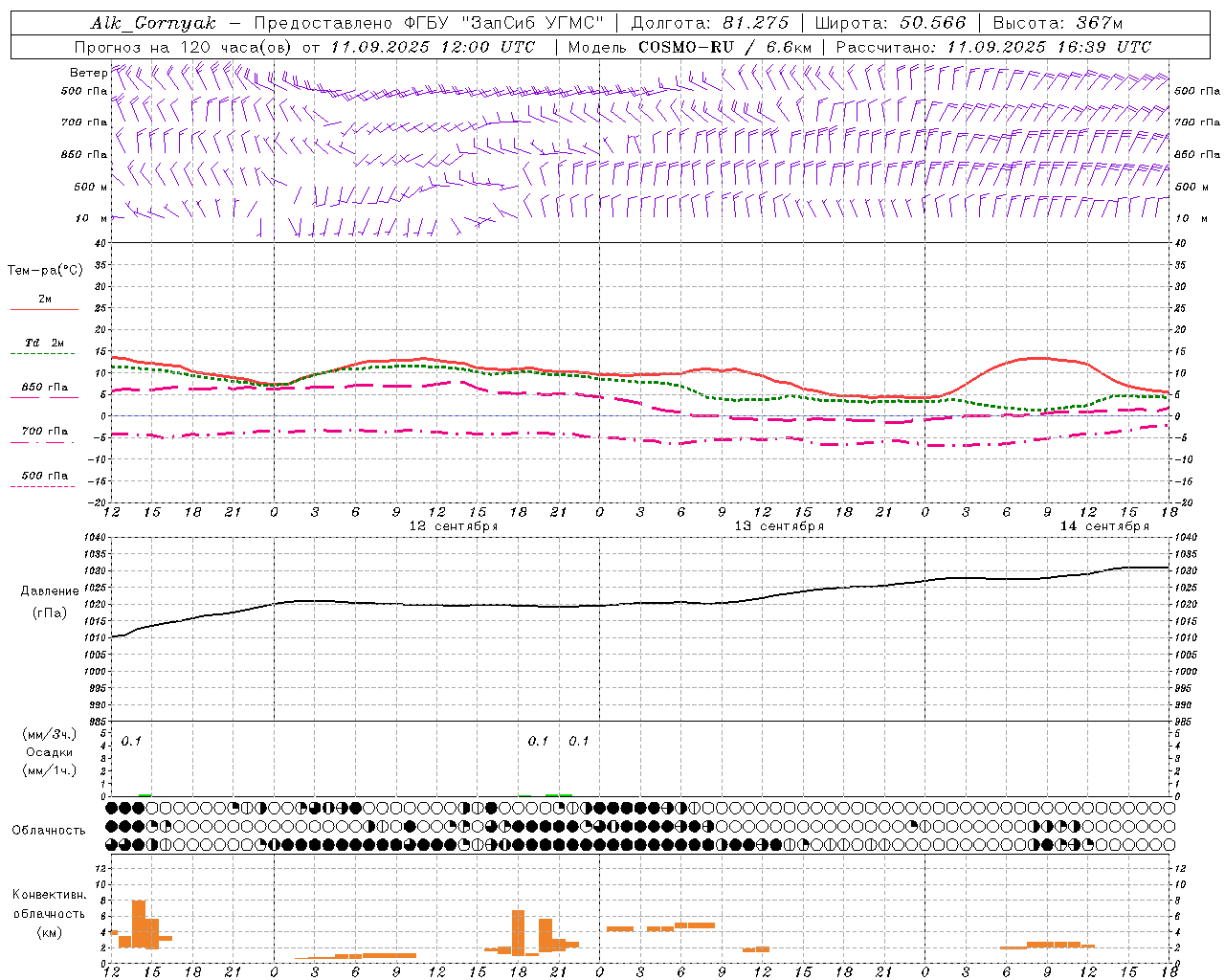The image size is (1225, 980).
Task: Click the "Осадки" precipitation label
Action: (x=50, y=752)
